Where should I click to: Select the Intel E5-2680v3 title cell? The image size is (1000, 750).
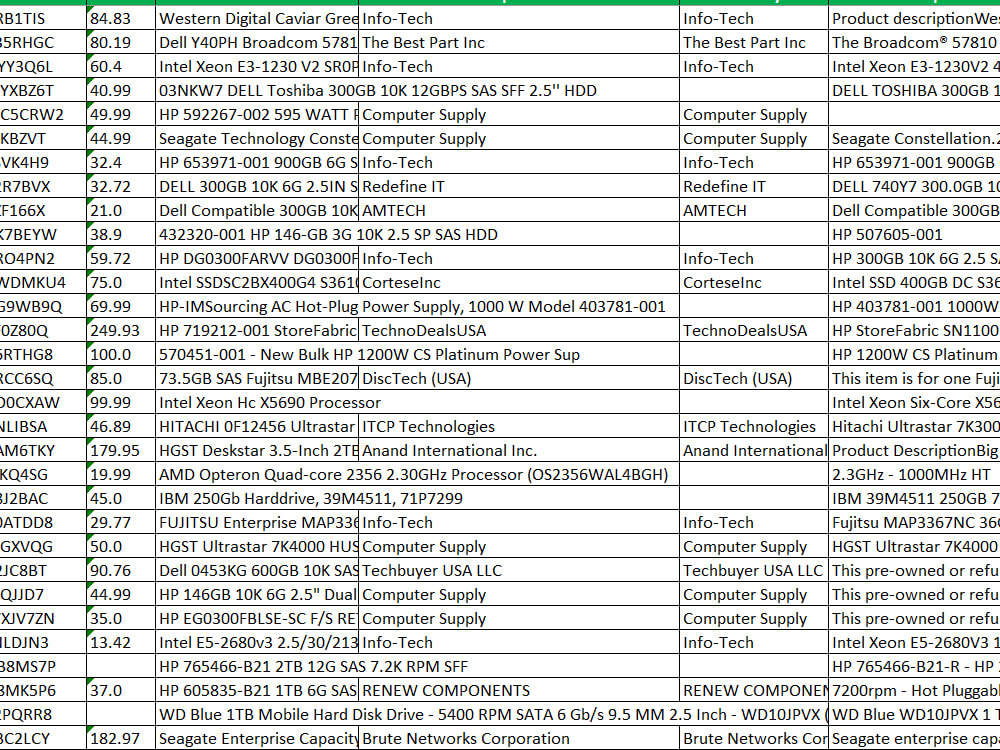pyautogui.click(x=257, y=642)
